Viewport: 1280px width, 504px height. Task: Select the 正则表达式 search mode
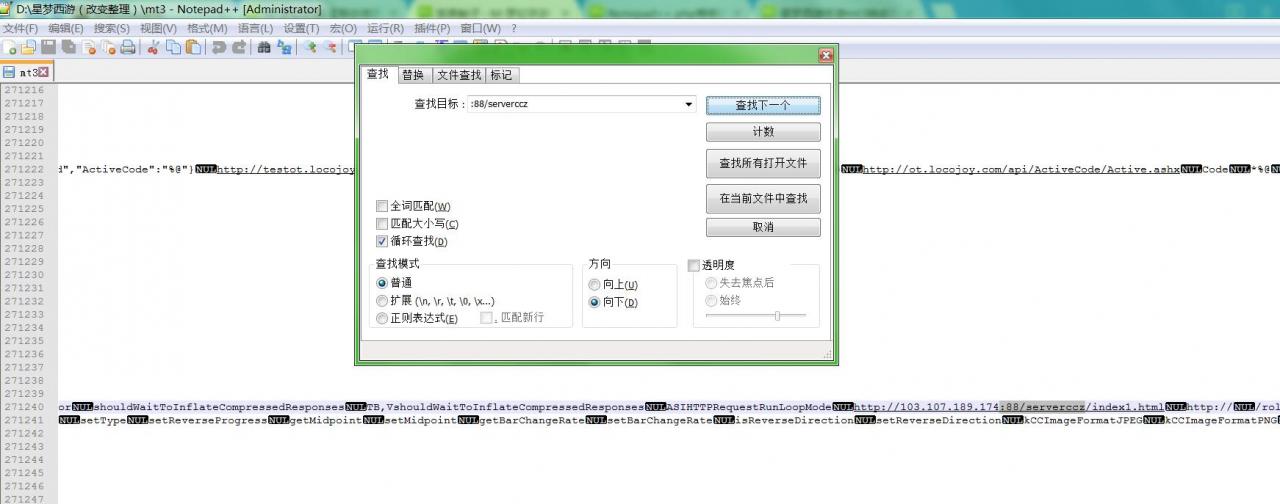pyautogui.click(x=382, y=318)
